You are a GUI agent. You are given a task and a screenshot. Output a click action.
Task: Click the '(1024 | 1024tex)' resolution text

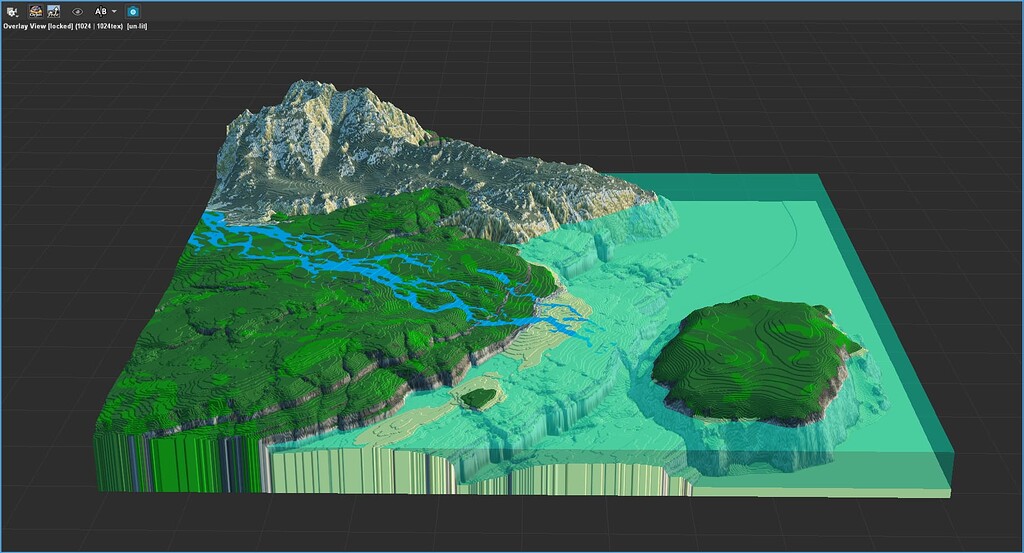[x=99, y=26]
